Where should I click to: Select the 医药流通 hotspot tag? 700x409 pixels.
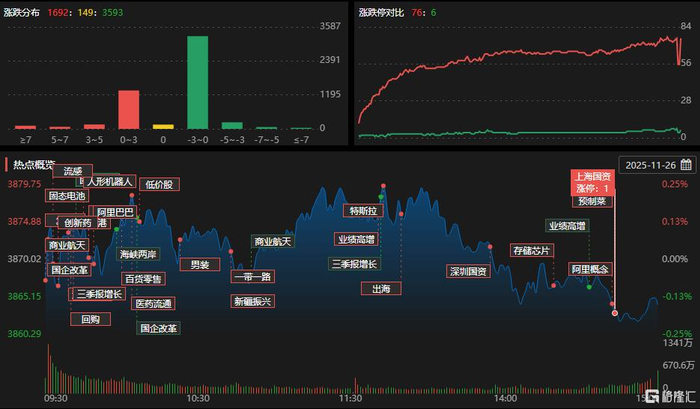[153, 304]
